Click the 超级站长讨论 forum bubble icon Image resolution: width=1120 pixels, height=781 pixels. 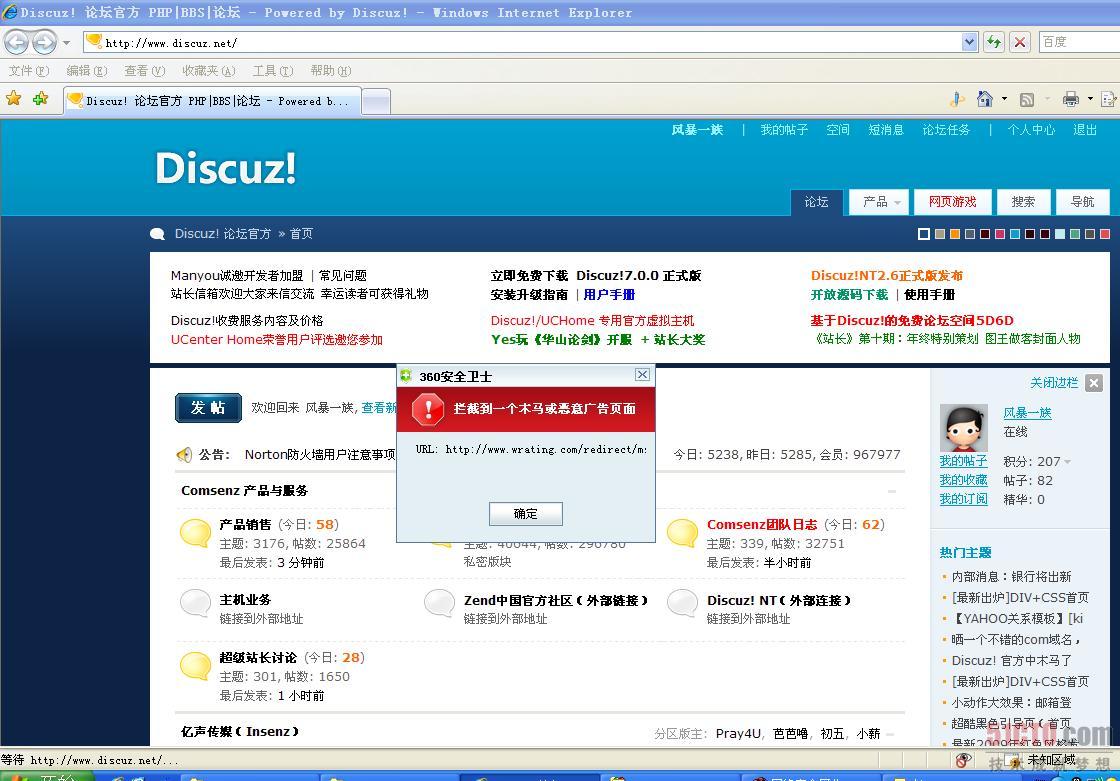pos(195,665)
